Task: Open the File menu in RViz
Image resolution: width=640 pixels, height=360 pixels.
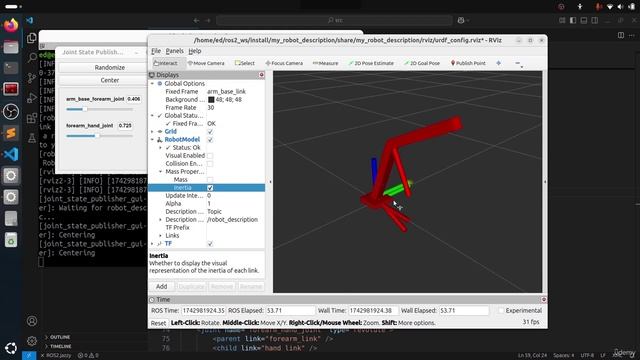Action: click(x=156, y=51)
